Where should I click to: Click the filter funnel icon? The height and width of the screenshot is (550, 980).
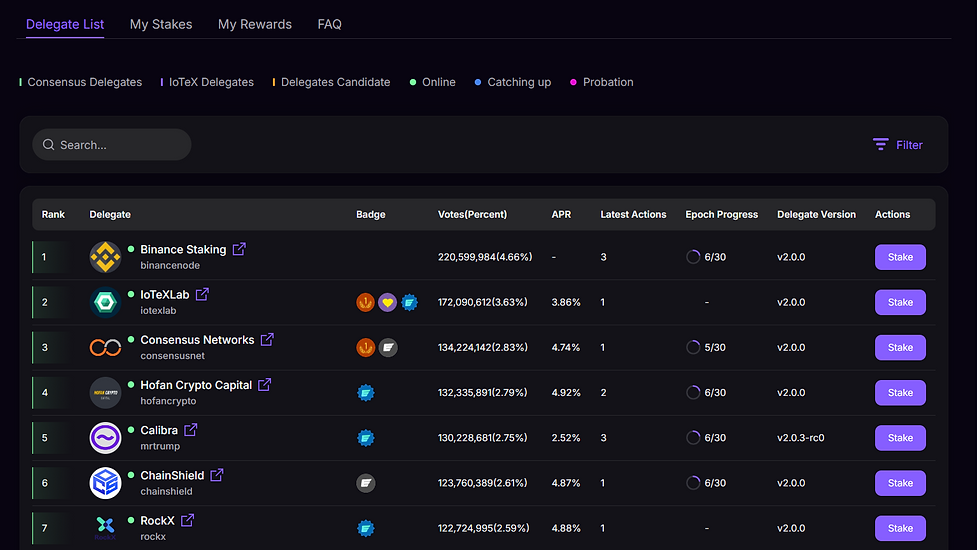coord(880,145)
